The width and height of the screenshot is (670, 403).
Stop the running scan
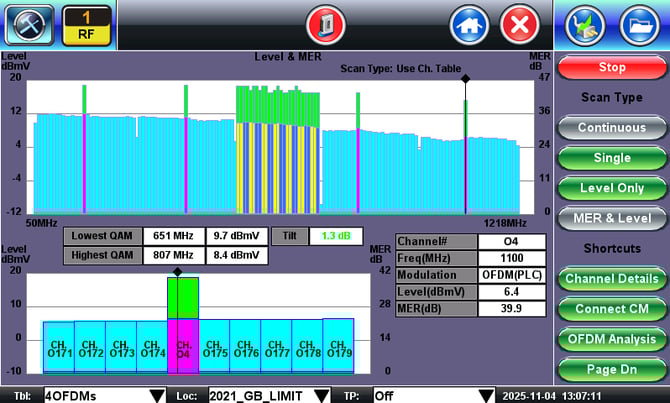click(611, 68)
